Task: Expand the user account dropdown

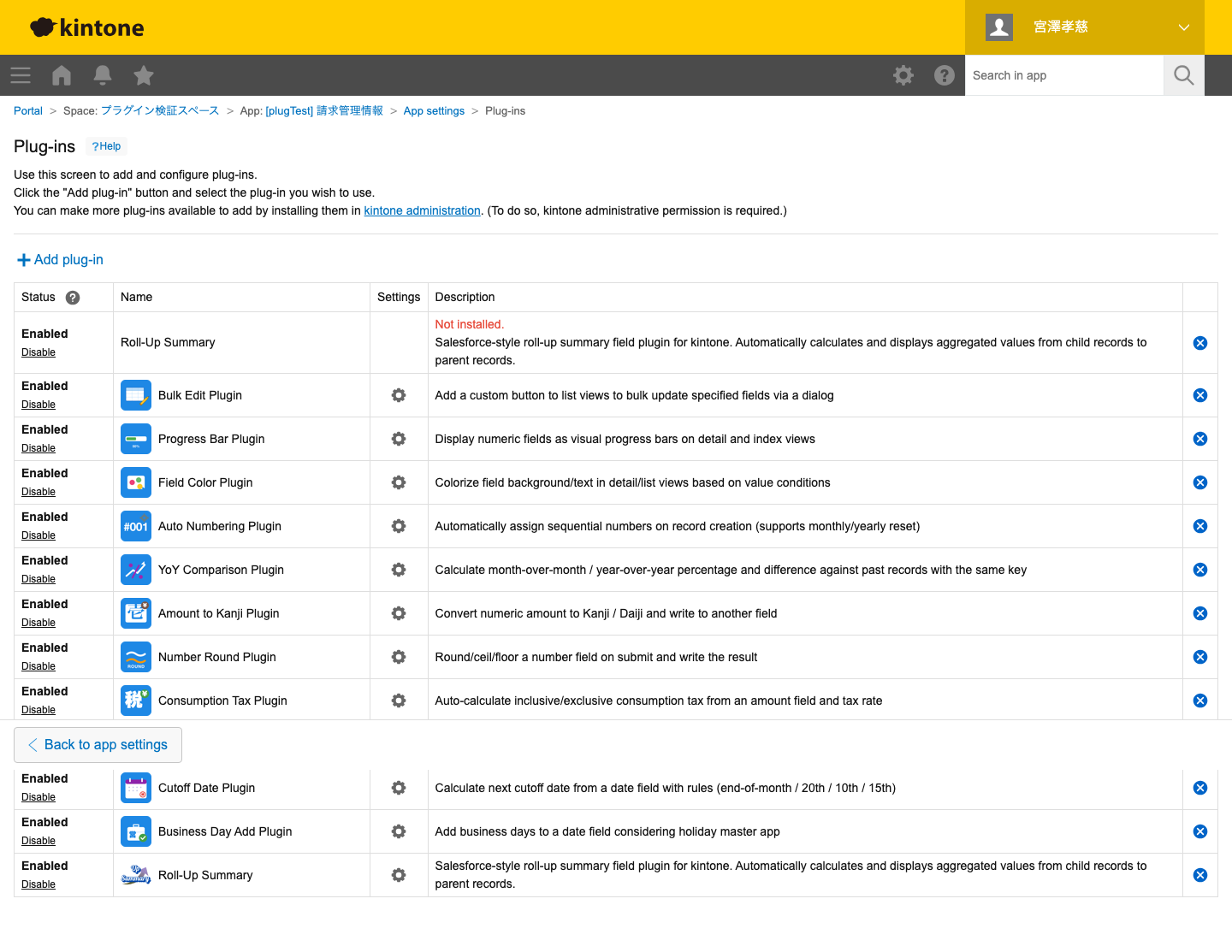Action: (x=1184, y=27)
